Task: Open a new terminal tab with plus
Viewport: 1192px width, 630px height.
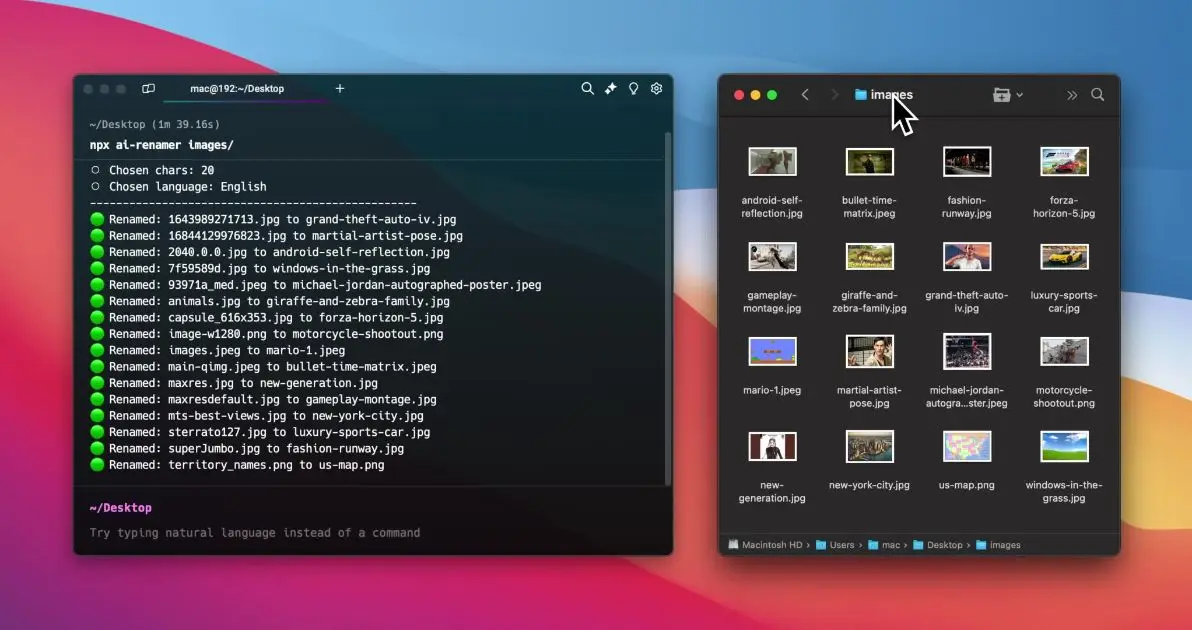Action: point(339,89)
